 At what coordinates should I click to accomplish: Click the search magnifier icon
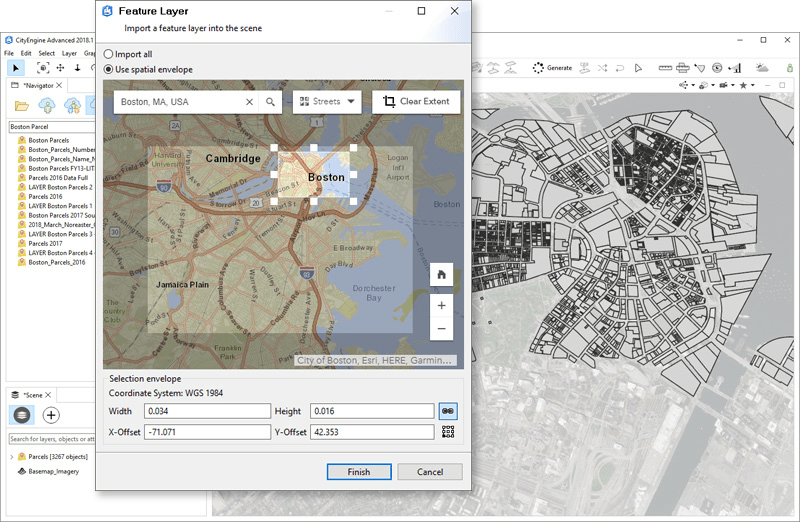click(x=270, y=102)
